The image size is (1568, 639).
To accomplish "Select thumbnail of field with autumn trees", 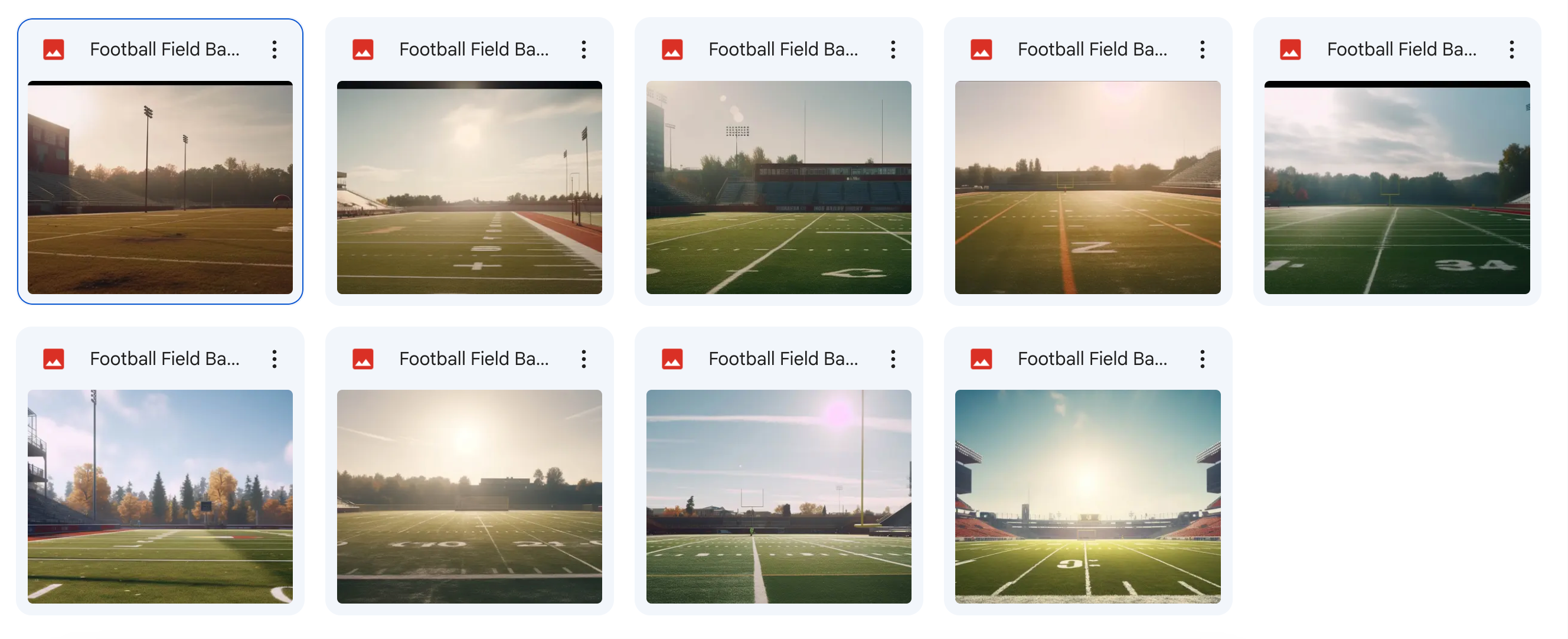I will tap(160, 497).
